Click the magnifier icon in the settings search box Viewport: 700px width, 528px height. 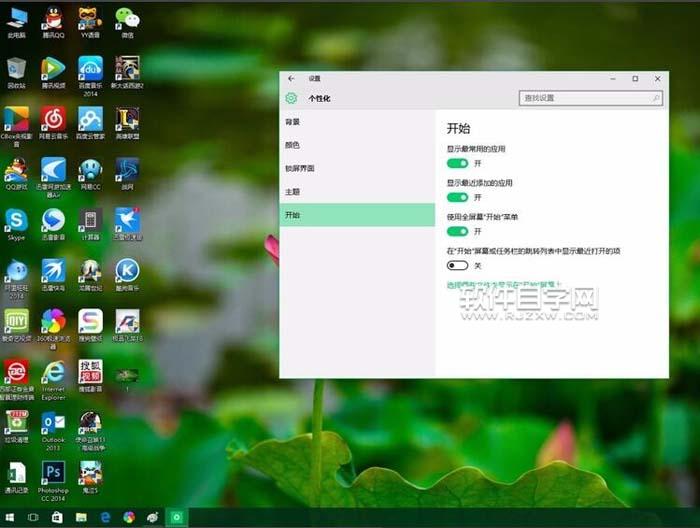click(x=656, y=98)
